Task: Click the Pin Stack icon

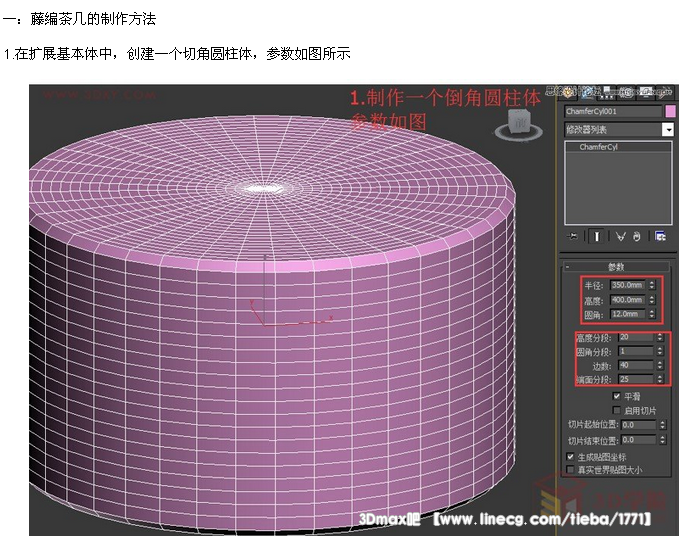Action: [574, 236]
